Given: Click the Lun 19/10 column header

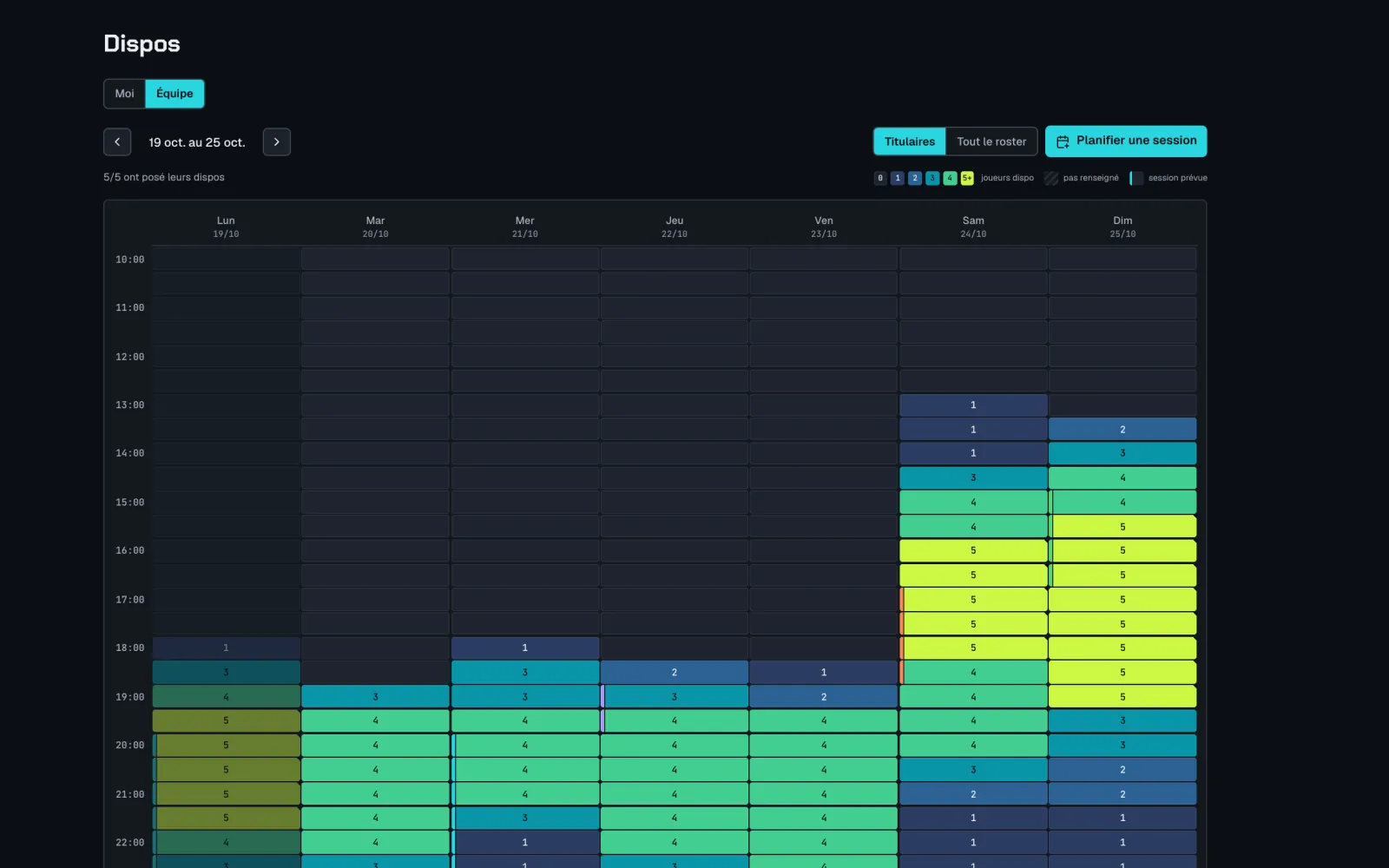Looking at the screenshot, I should (x=226, y=227).
